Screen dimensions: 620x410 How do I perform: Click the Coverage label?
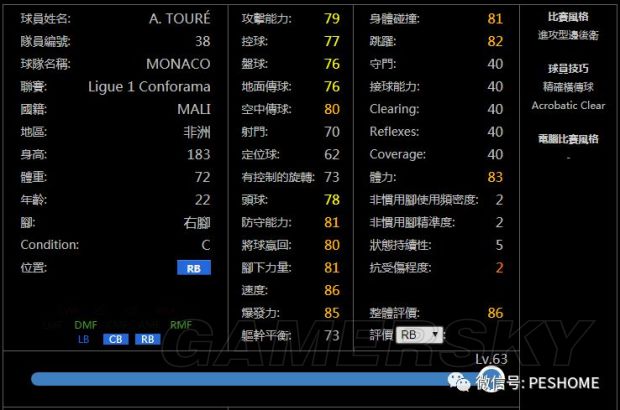(397, 155)
